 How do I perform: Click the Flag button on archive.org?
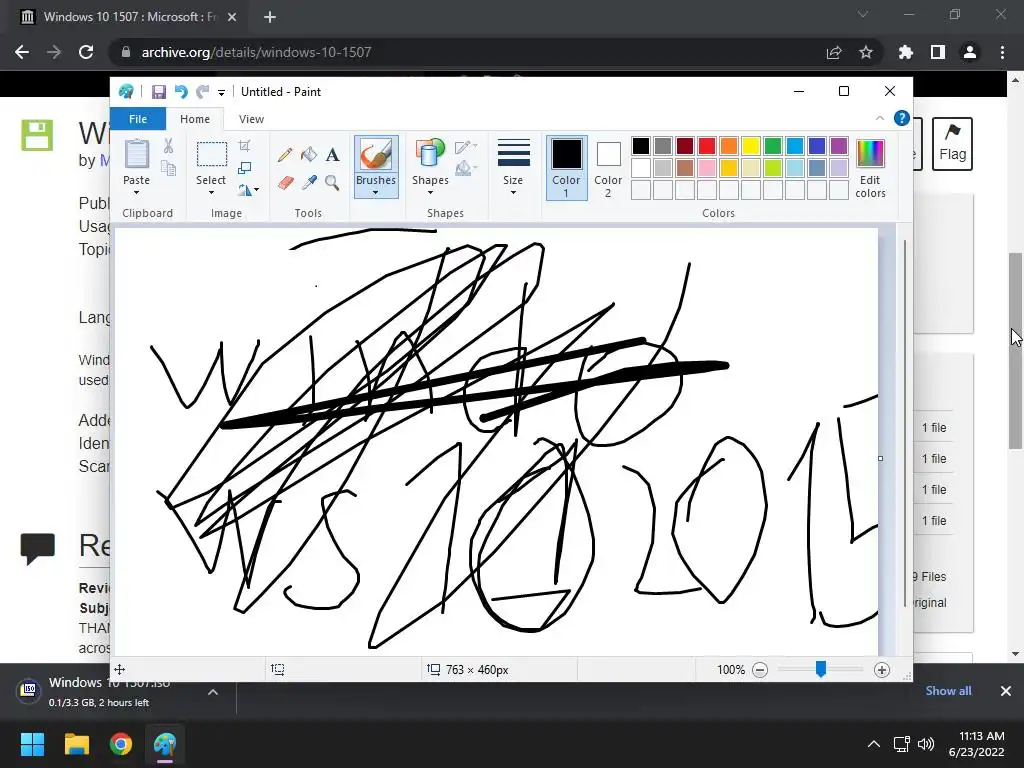pos(952,144)
